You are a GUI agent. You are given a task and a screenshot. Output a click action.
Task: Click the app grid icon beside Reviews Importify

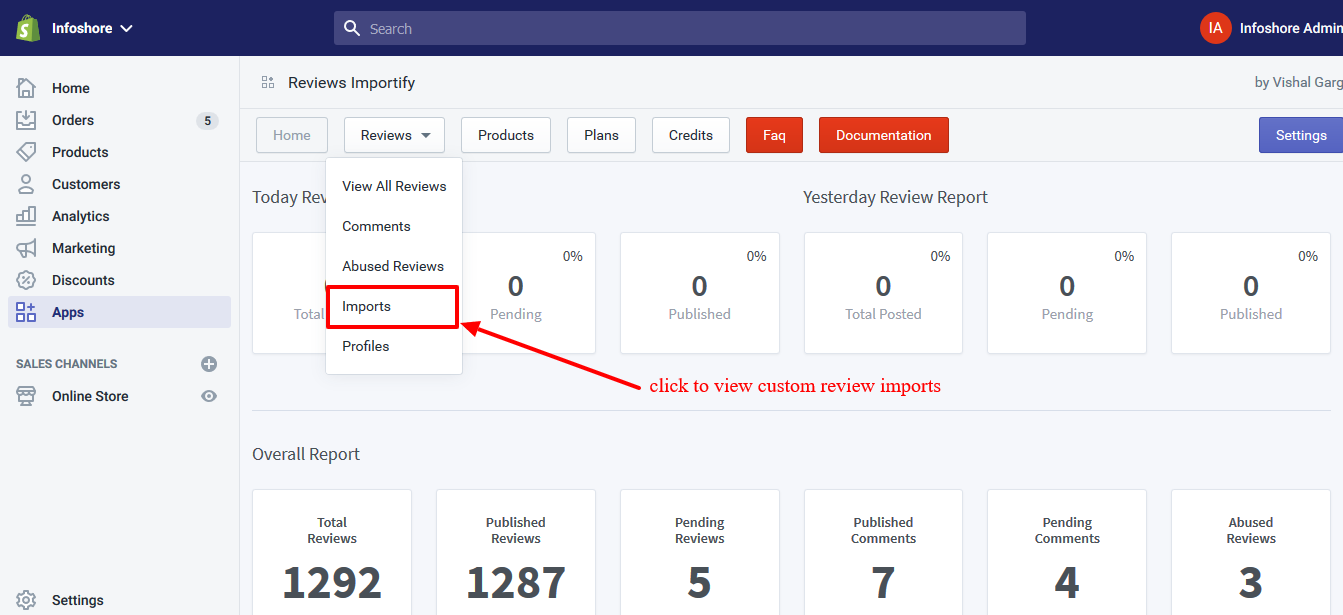pos(267,82)
